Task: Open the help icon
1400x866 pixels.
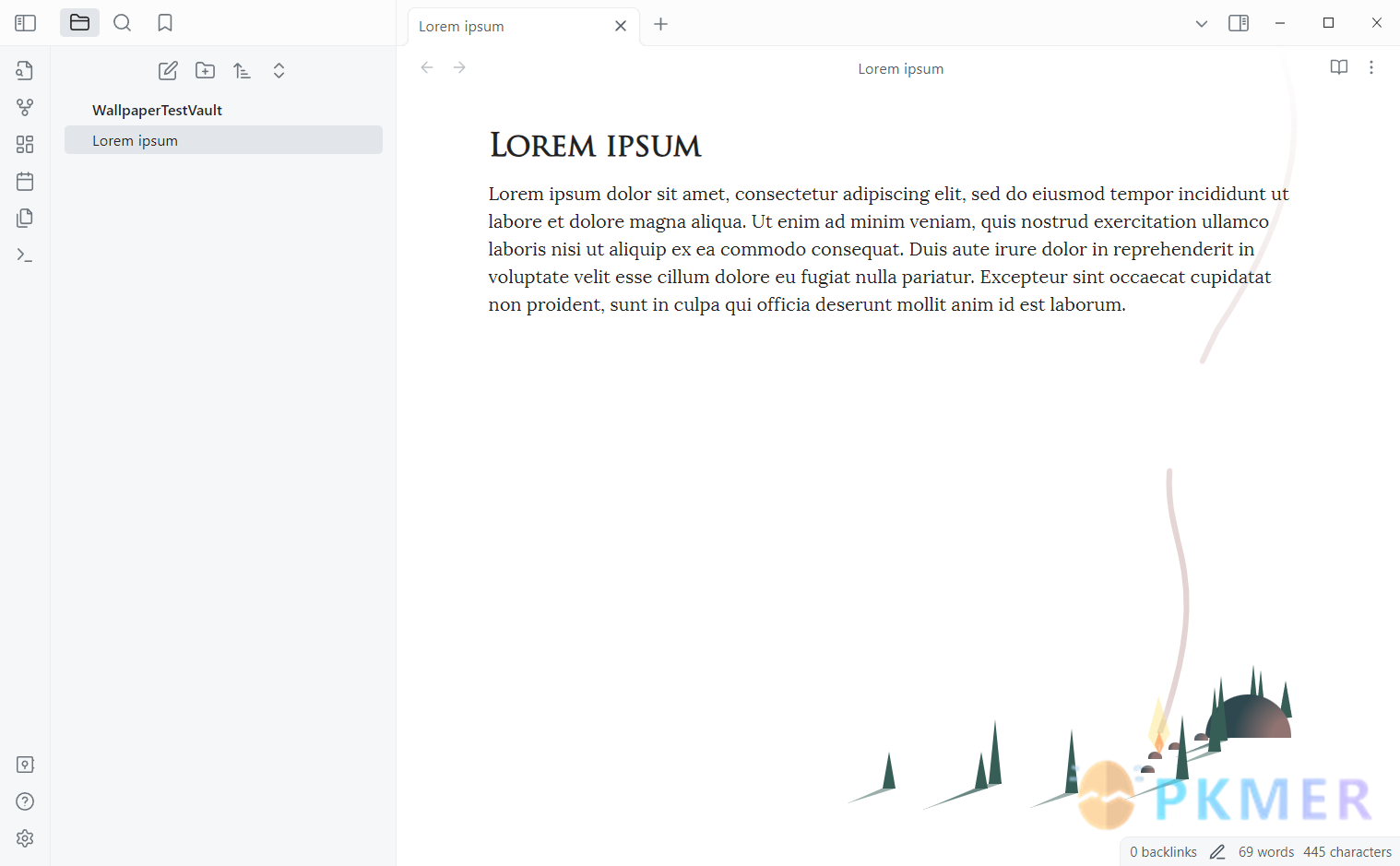Action: click(x=25, y=801)
